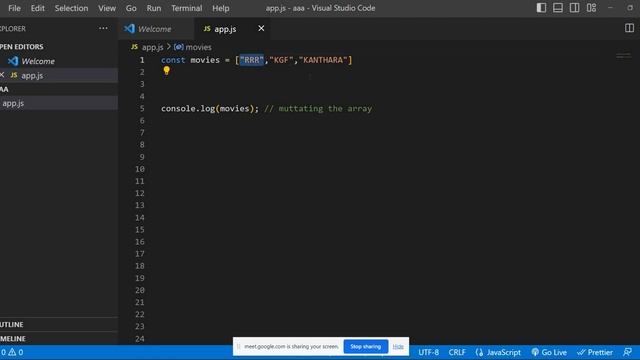Click the "KANTHARA" string in code
The width and height of the screenshot is (640, 360).
(323, 60)
